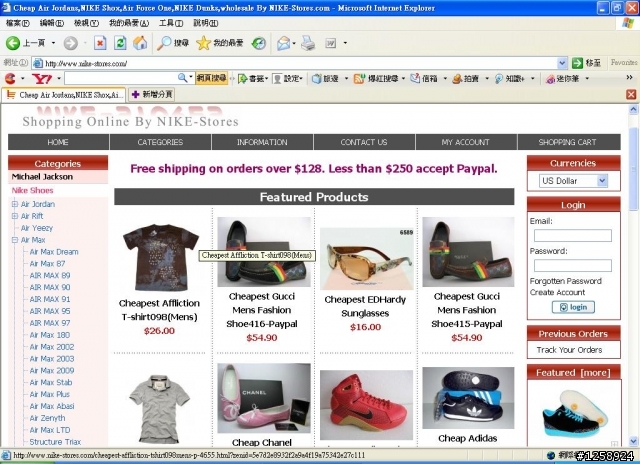Go to HOME in site navigation
Image resolution: width=640 pixels, height=464 pixels.
(x=58, y=142)
